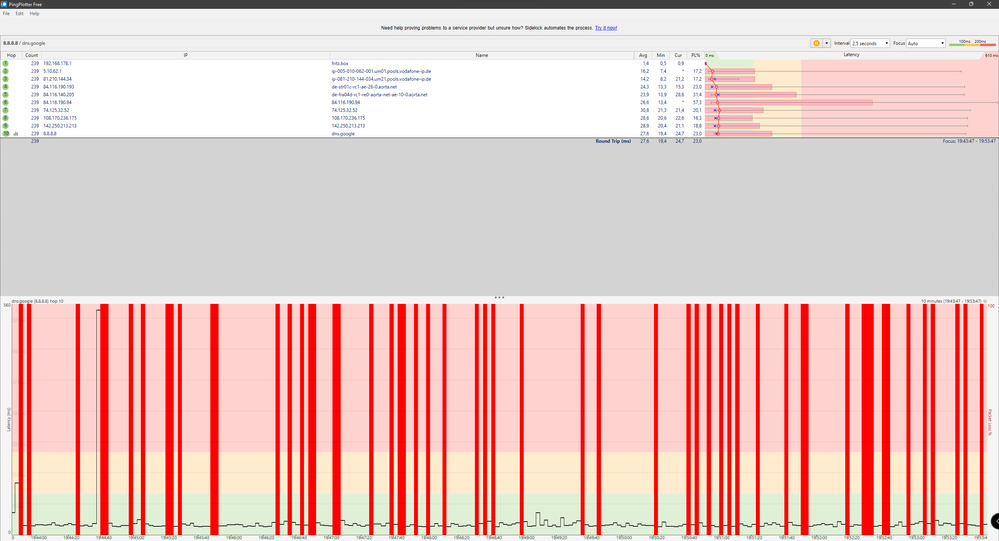Click the three-dot splitter handle above timeline
The height and width of the screenshot is (541, 999).
(x=499, y=297)
